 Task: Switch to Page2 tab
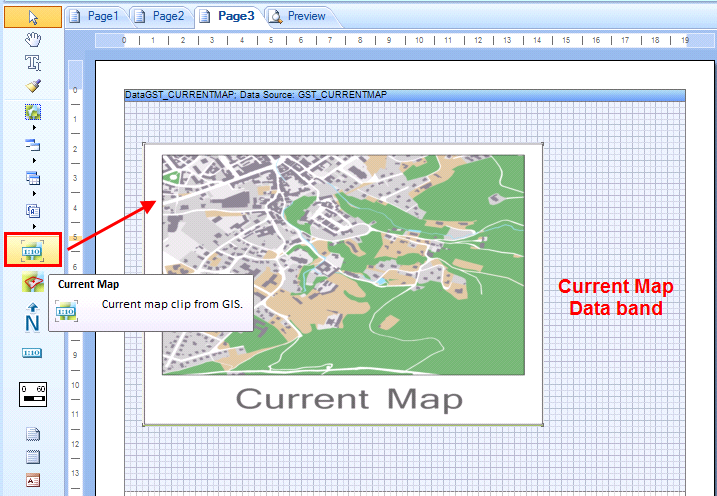(158, 16)
